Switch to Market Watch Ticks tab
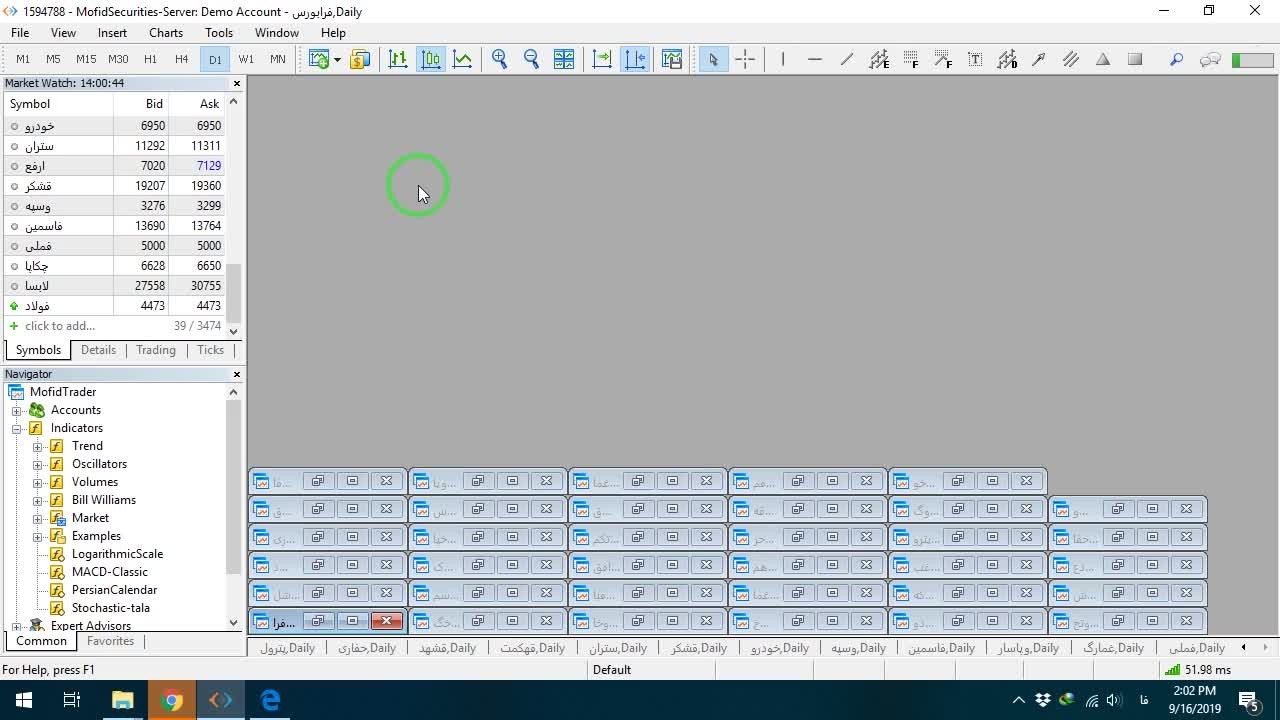 click(x=210, y=350)
